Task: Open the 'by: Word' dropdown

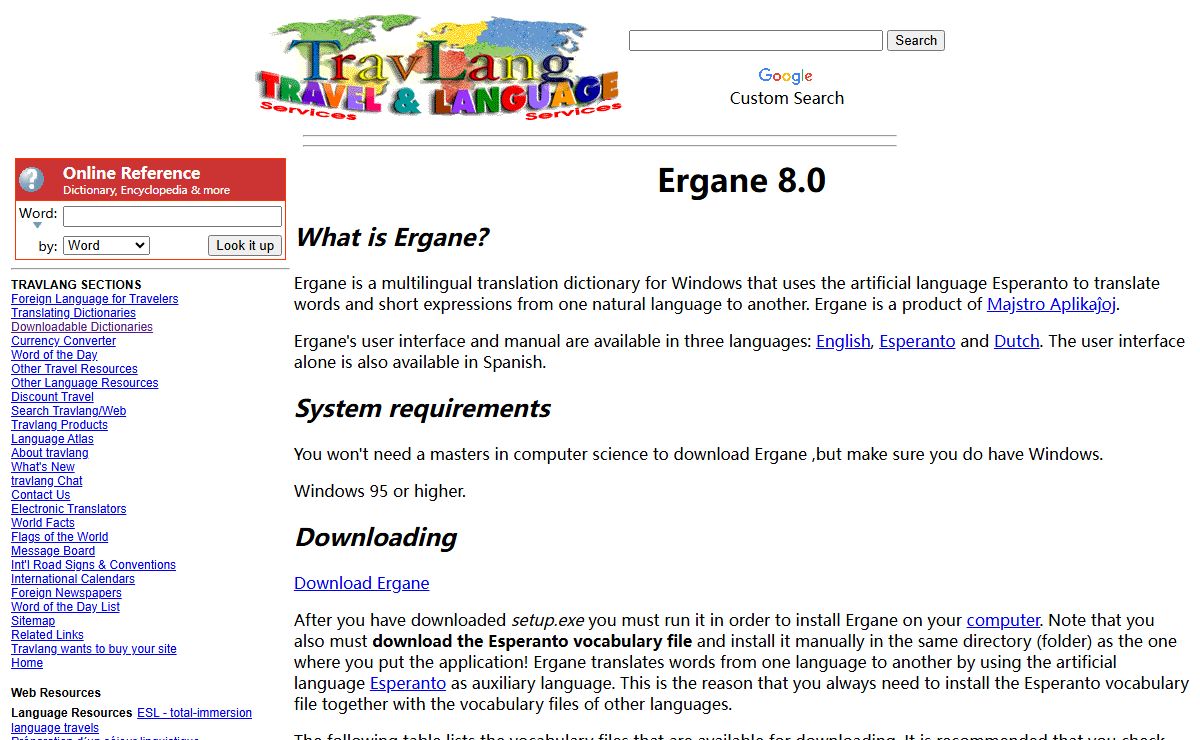Action: pyautogui.click(x=106, y=245)
